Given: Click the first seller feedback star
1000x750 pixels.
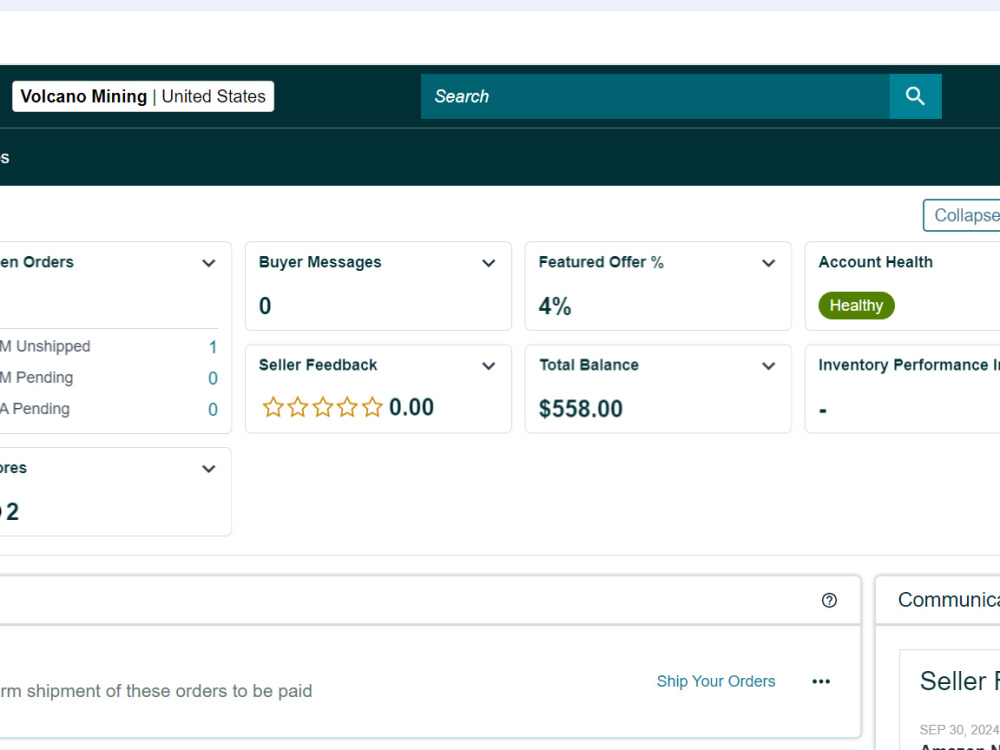Looking at the screenshot, I should (273, 407).
